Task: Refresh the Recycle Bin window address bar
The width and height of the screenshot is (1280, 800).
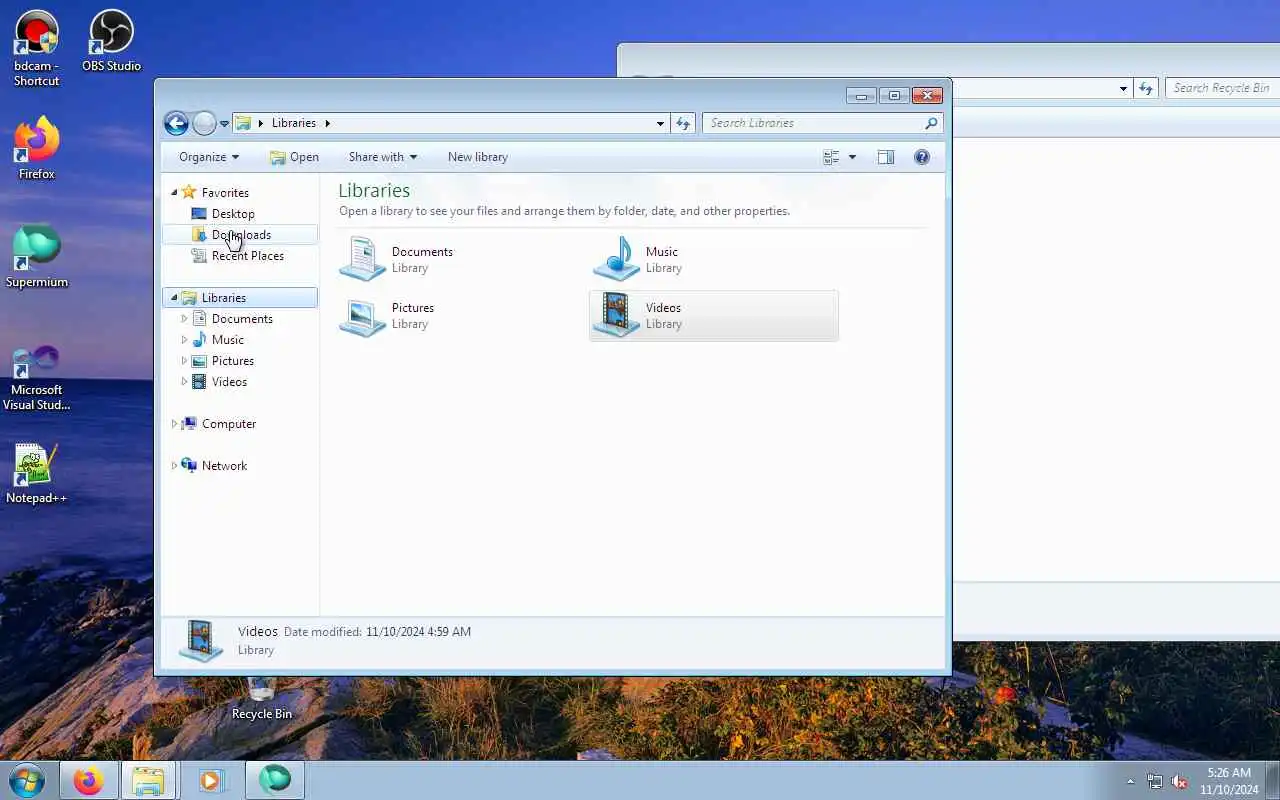Action: pyautogui.click(x=1146, y=88)
